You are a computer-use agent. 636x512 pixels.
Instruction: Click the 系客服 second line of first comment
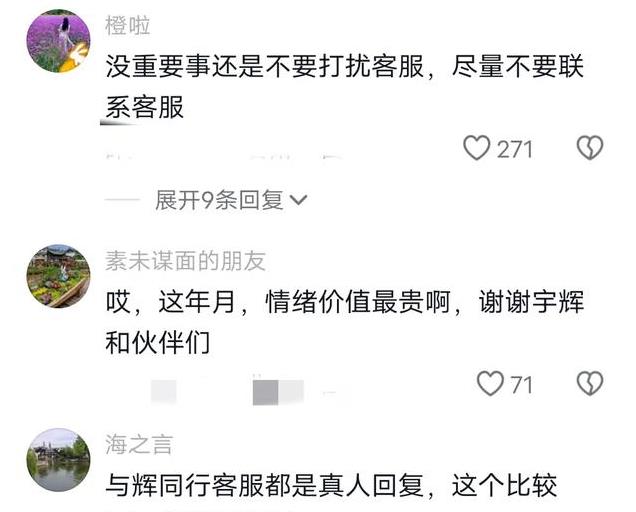tap(144, 108)
